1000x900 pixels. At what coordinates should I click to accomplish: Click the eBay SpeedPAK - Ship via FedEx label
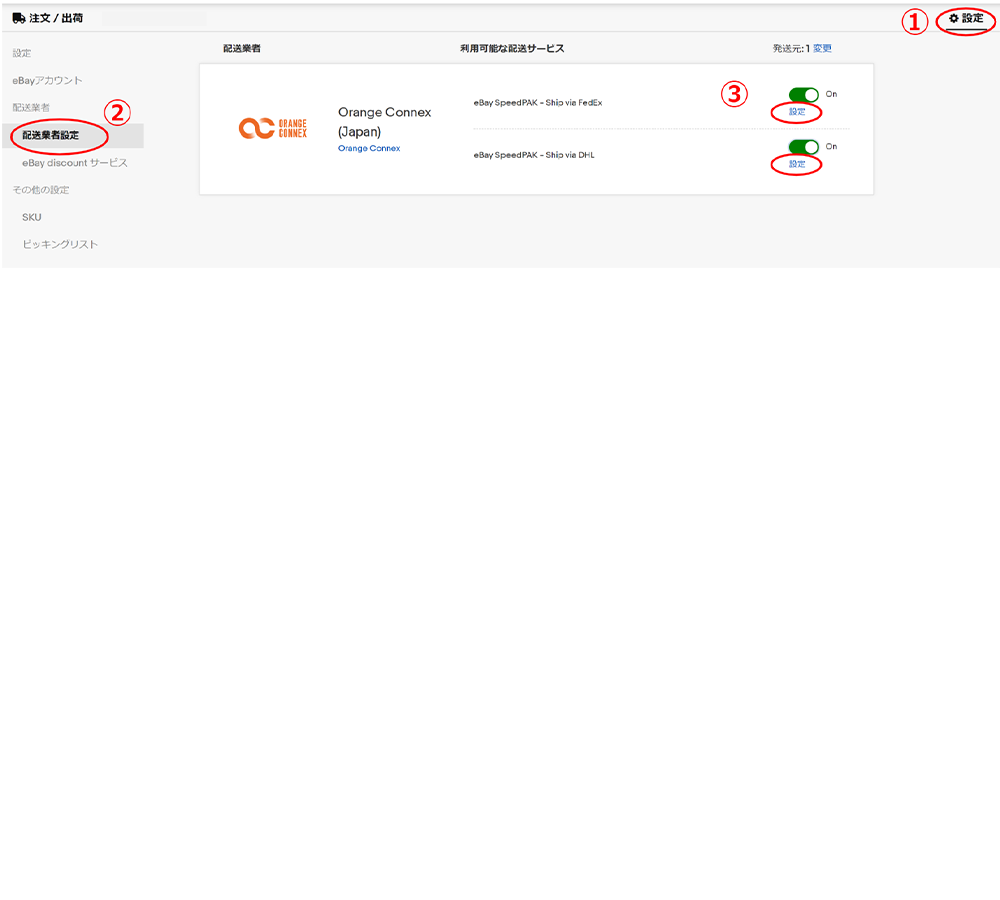[538, 103]
